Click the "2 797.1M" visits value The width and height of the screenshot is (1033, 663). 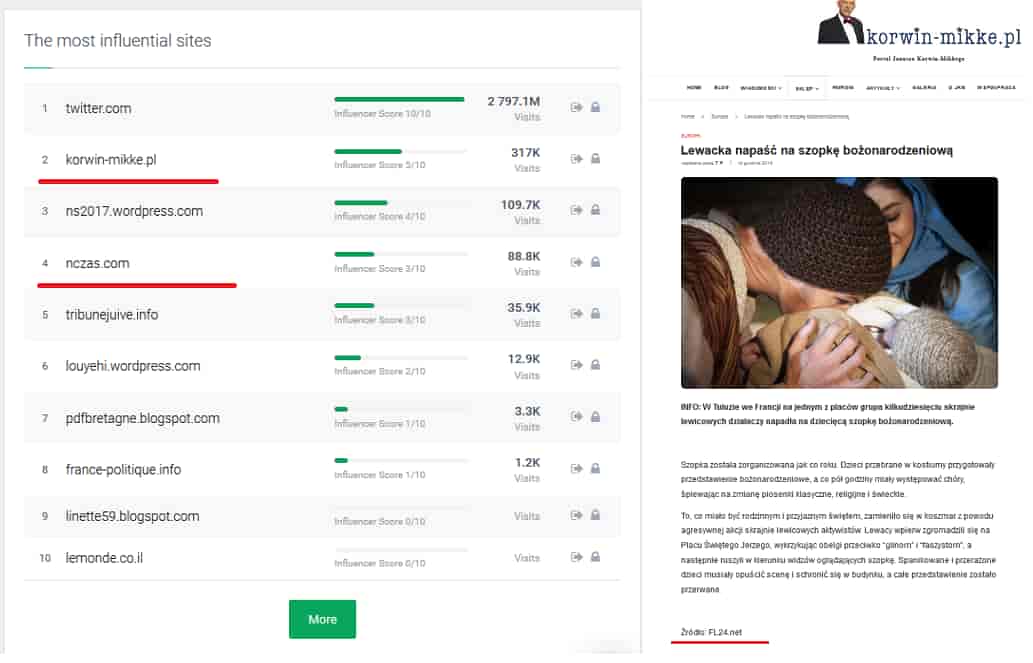514,101
